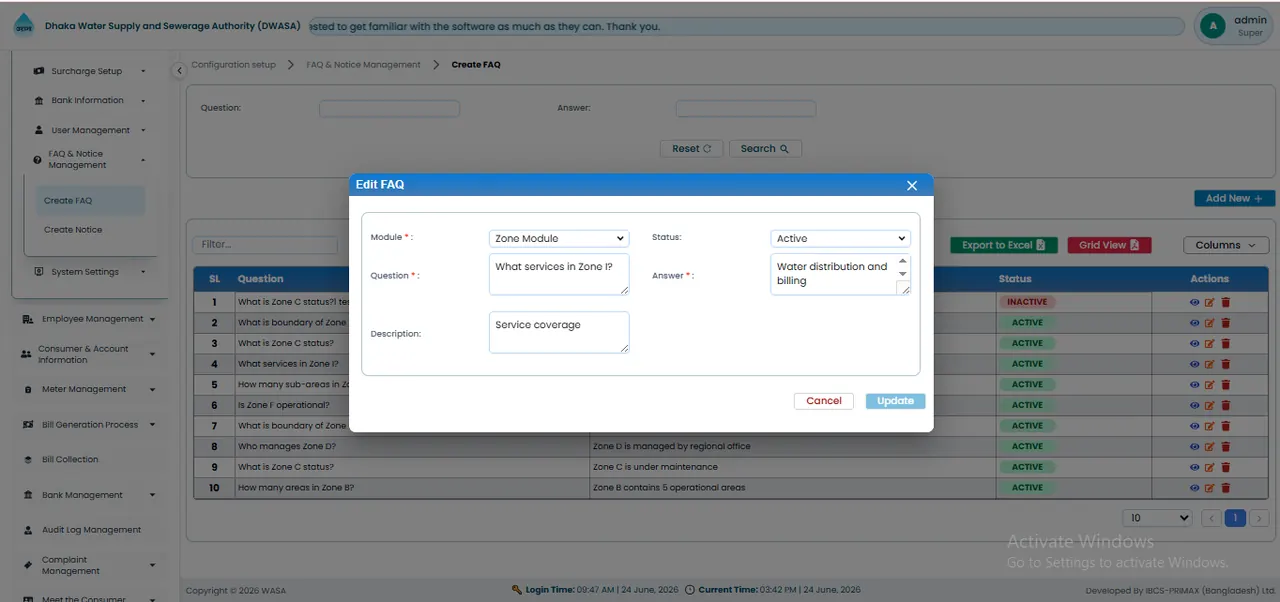Viewport: 1280px width, 602px height.
Task: Open the Status dropdown showing Active
Action: tap(841, 238)
